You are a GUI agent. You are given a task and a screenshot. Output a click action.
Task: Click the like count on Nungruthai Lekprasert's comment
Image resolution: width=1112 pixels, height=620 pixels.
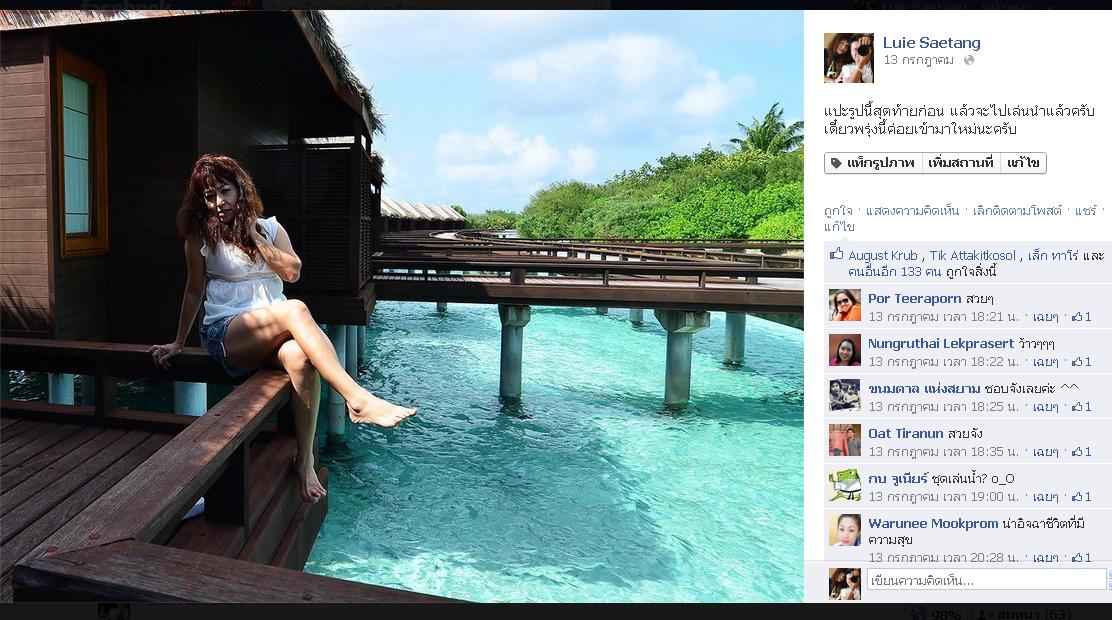(1082, 362)
